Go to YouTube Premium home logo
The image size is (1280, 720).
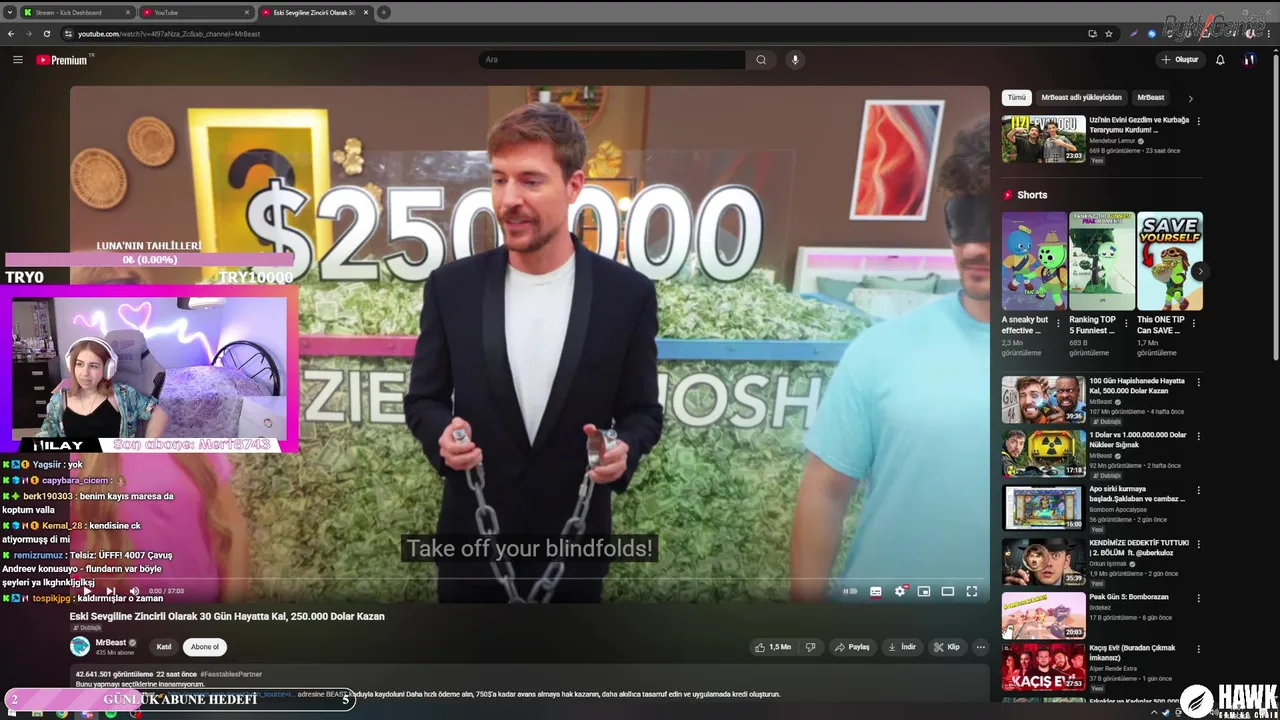pyautogui.click(x=62, y=60)
